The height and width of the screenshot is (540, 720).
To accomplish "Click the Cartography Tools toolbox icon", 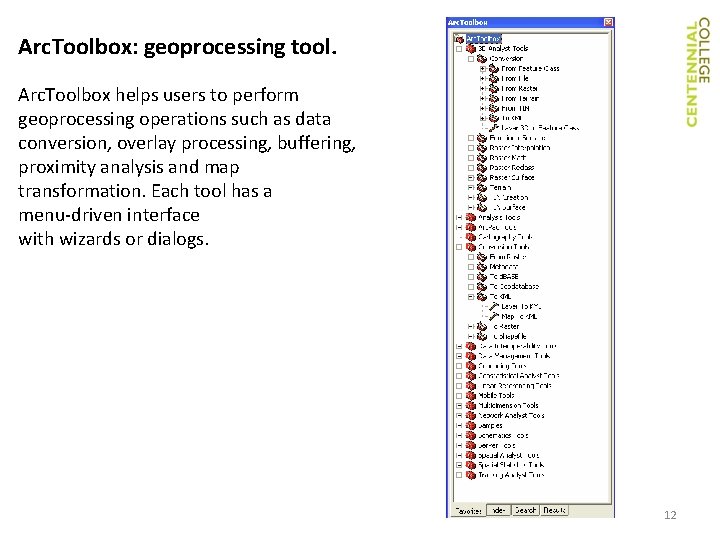I will (x=471, y=237).
